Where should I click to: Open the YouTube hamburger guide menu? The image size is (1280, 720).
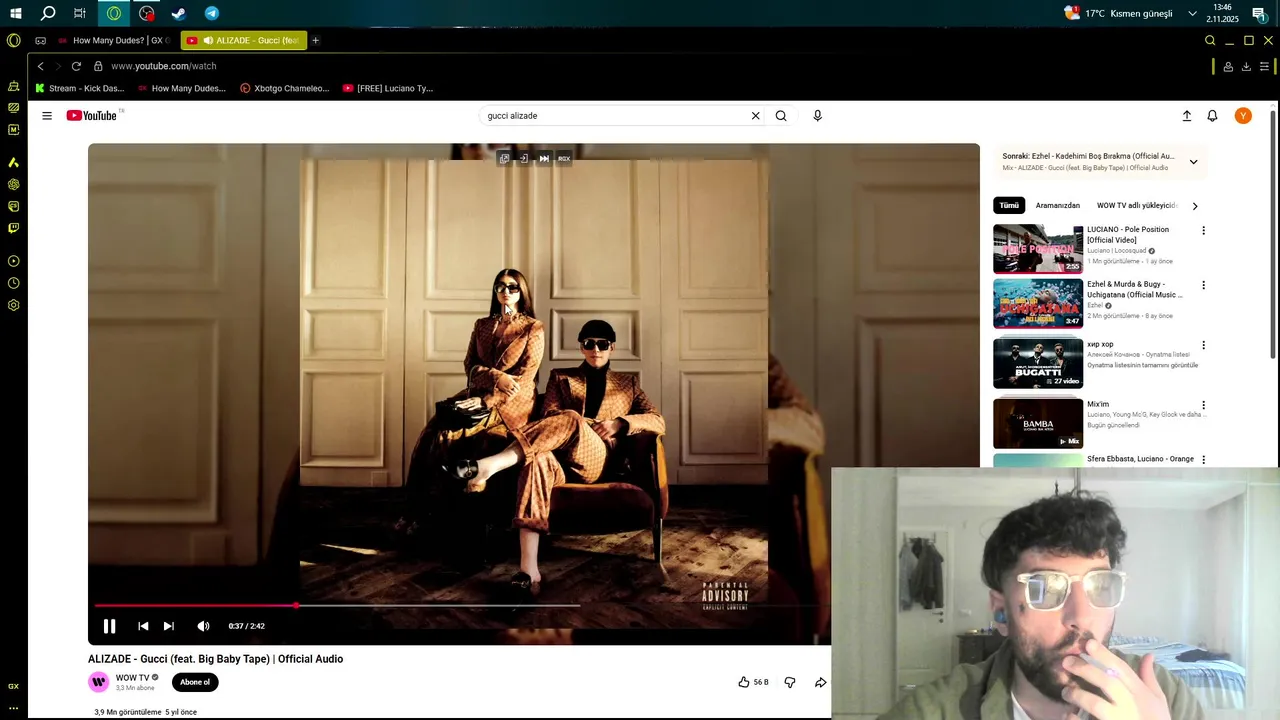47,116
